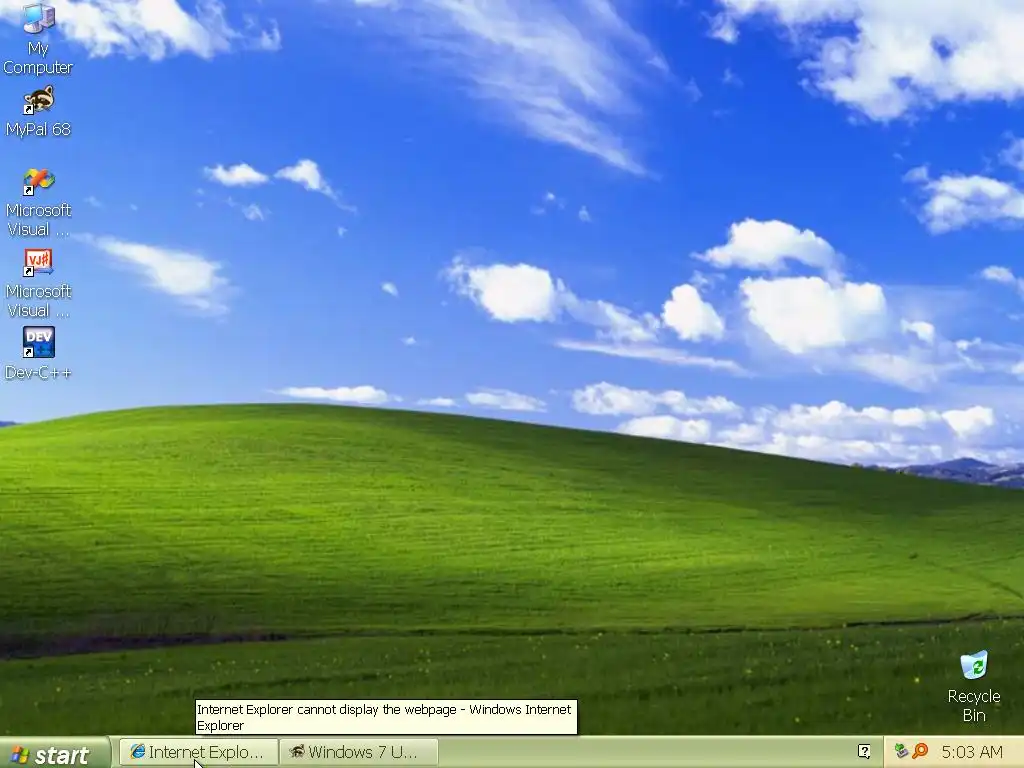Click the 5:03 AM system clock
The image size is (1024, 768).
point(972,752)
